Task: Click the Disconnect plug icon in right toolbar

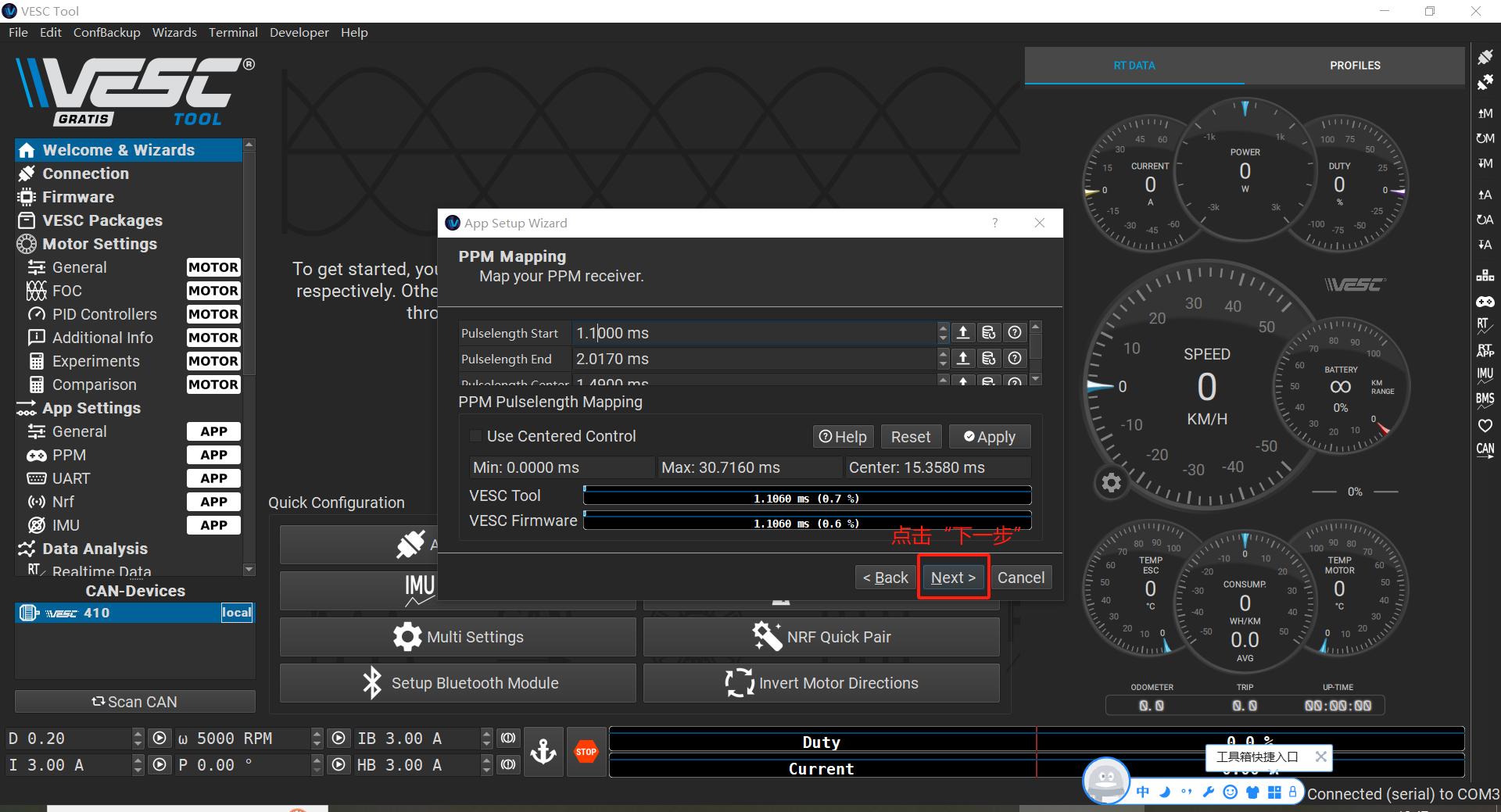Action: click(1485, 82)
